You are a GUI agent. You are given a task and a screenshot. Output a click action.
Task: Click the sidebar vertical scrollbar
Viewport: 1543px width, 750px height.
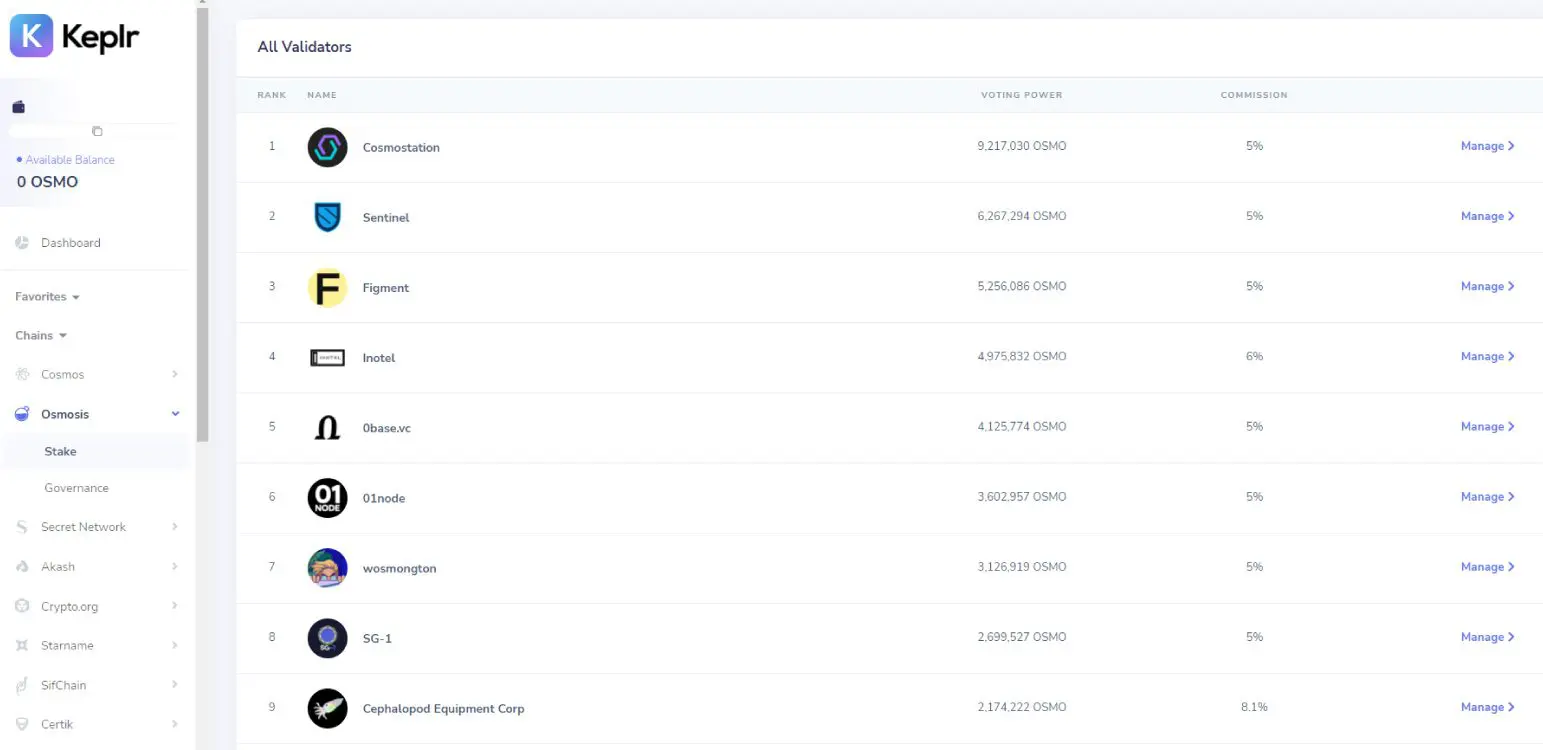pos(203,225)
